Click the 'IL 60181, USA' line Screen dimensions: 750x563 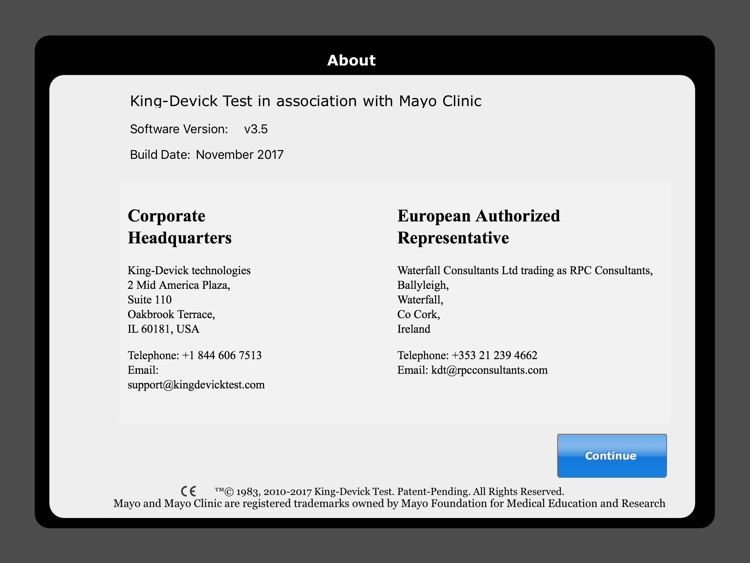click(163, 329)
